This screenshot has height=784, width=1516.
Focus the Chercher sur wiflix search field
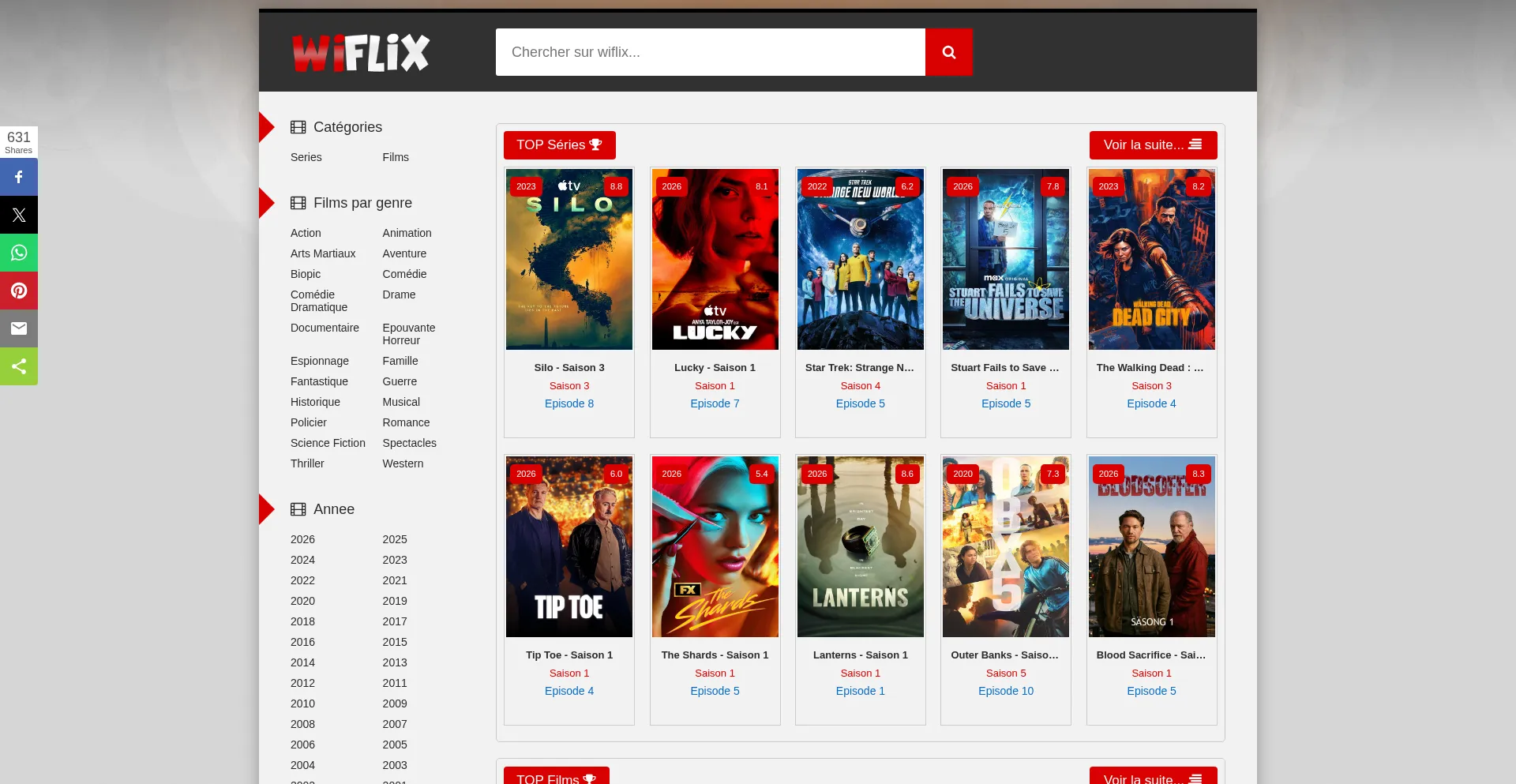[711, 52]
